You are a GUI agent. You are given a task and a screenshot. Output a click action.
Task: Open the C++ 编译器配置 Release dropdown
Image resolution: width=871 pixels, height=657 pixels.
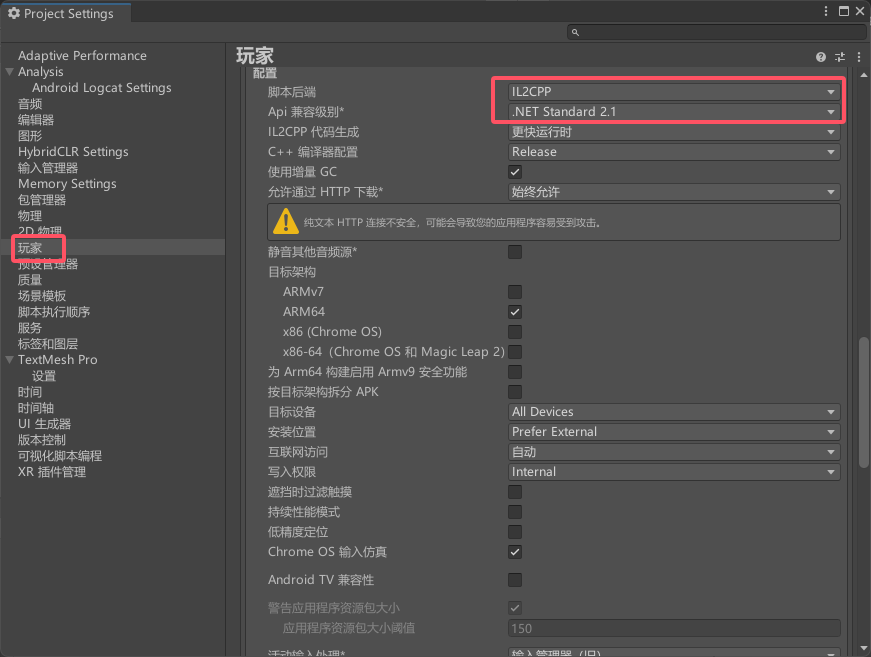point(673,152)
